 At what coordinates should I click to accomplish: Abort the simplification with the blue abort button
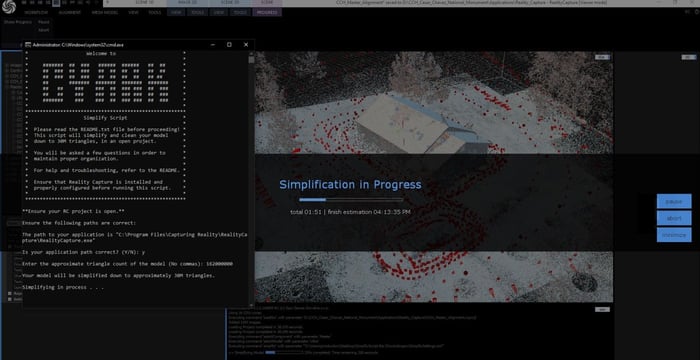tap(674, 218)
